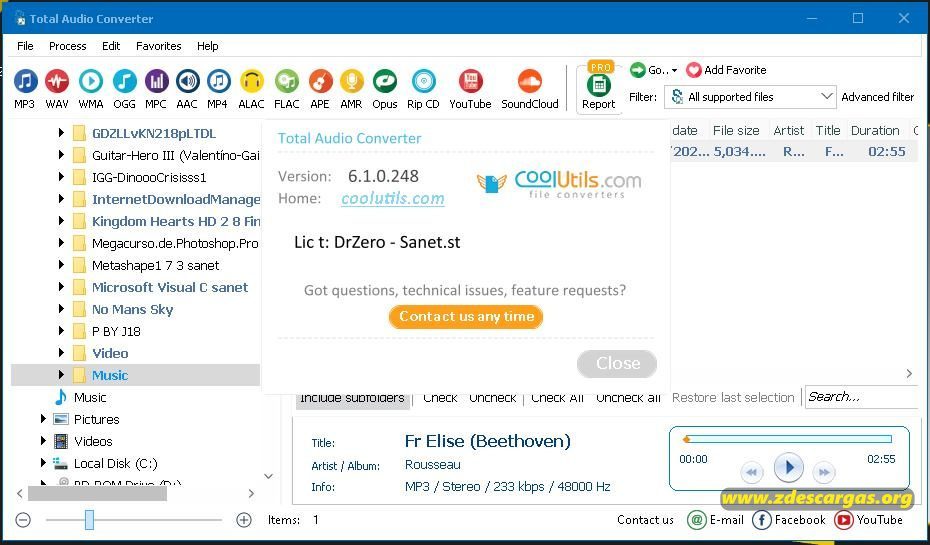Expand the highlighted Music folder arrow
The height and width of the screenshot is (545, 930).
(x=61, y=374)
